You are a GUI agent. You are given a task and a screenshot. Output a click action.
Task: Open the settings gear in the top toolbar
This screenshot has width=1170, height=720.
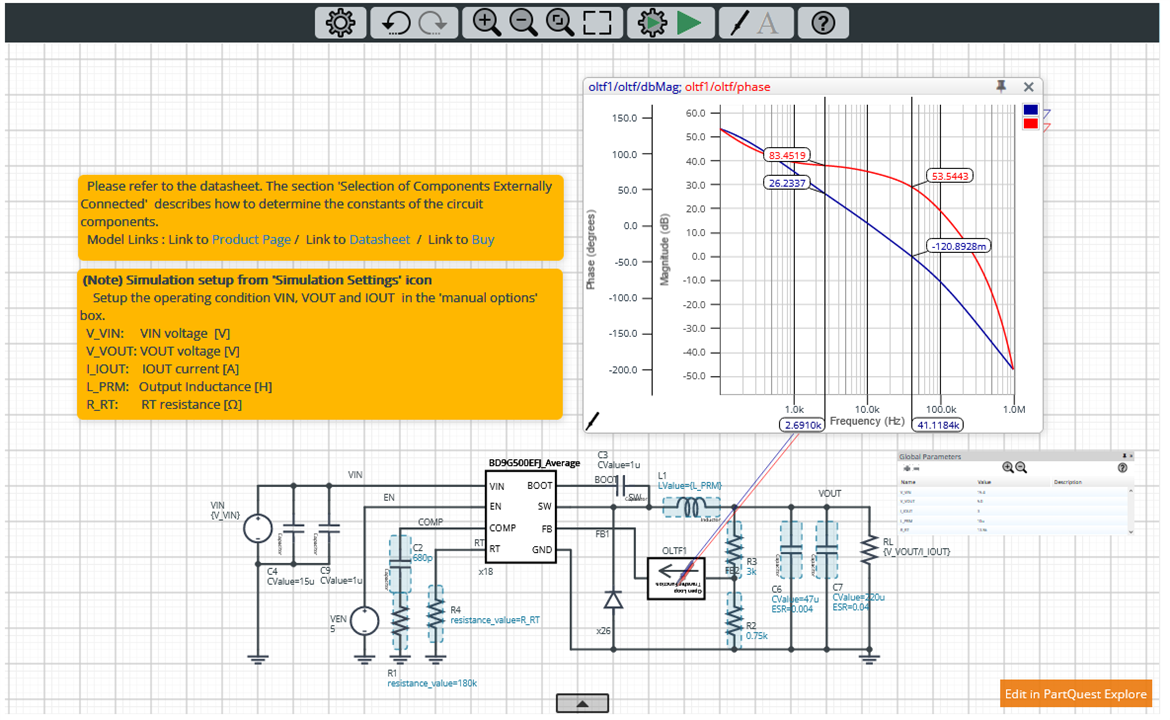tap(340, 22)
